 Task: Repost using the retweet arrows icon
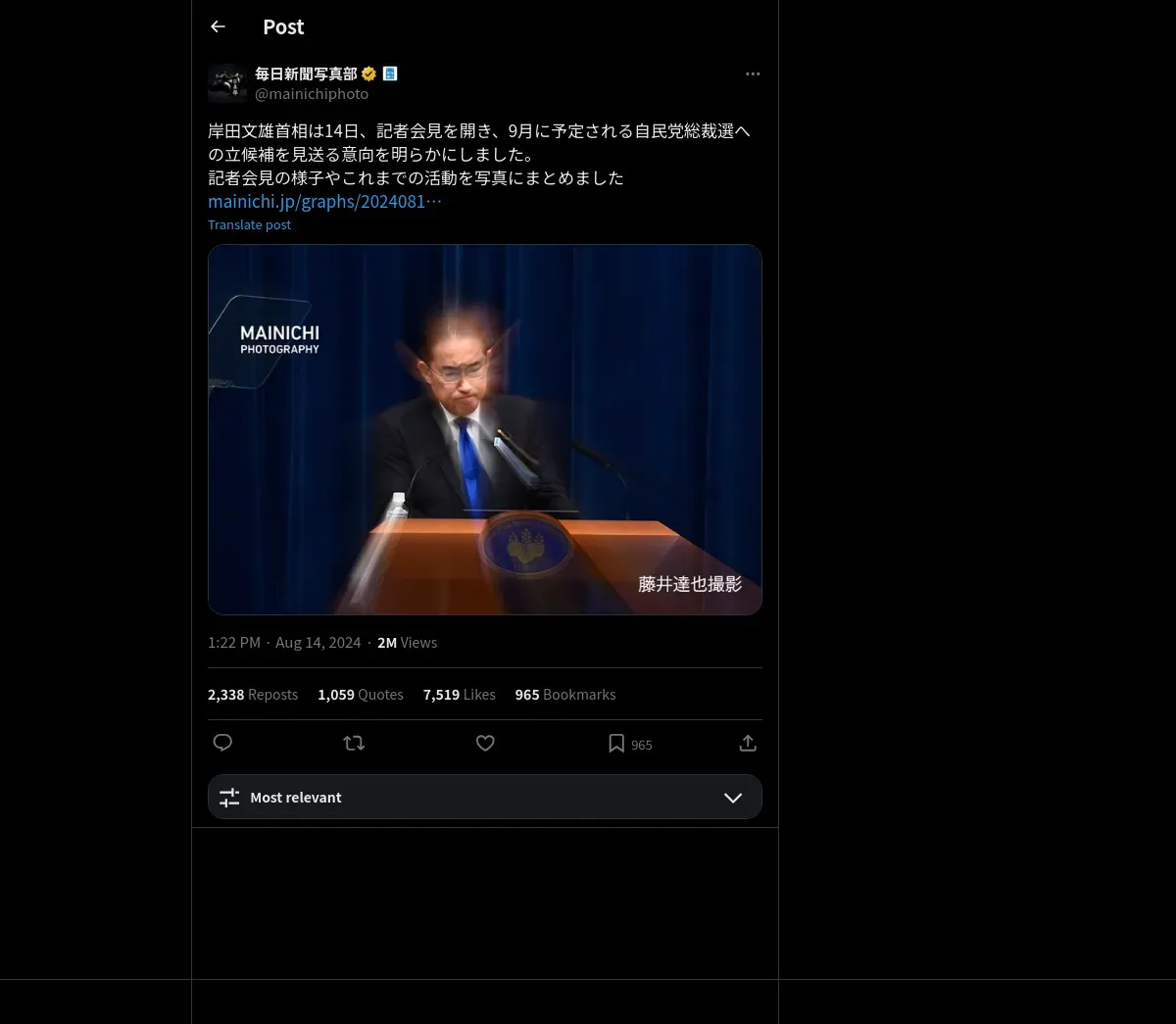(x=354, y=743)
